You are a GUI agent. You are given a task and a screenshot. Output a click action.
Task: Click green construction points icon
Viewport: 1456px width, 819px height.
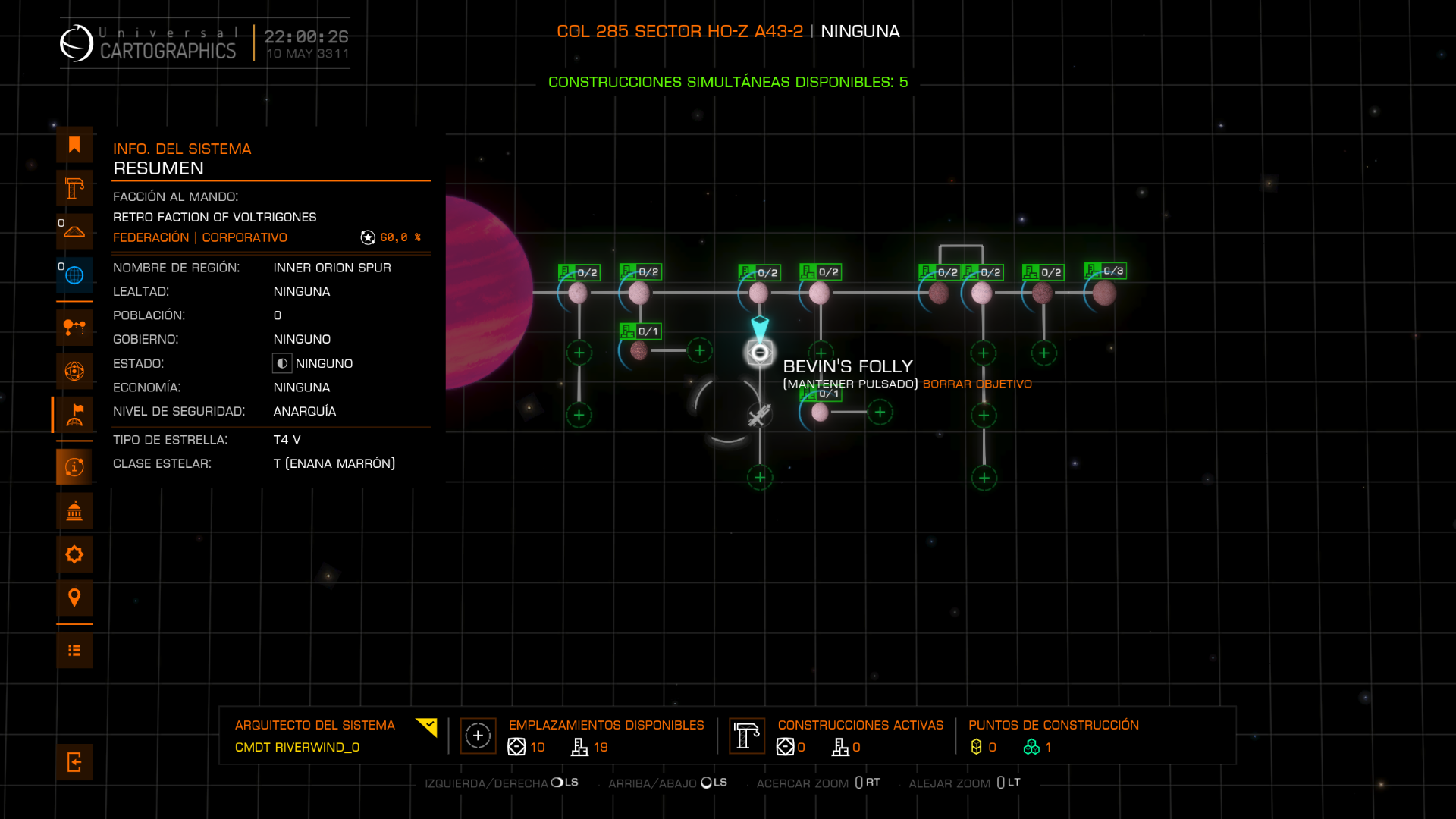(1031, 747)
